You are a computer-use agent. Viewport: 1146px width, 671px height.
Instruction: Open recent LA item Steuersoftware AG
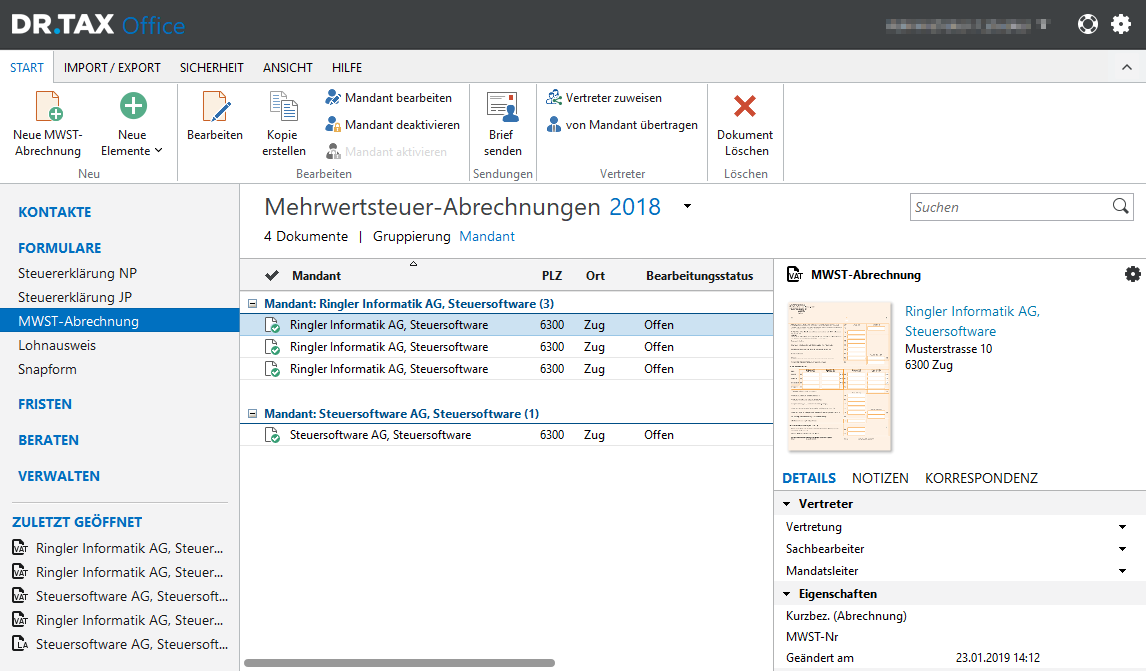tap(121, 644)
